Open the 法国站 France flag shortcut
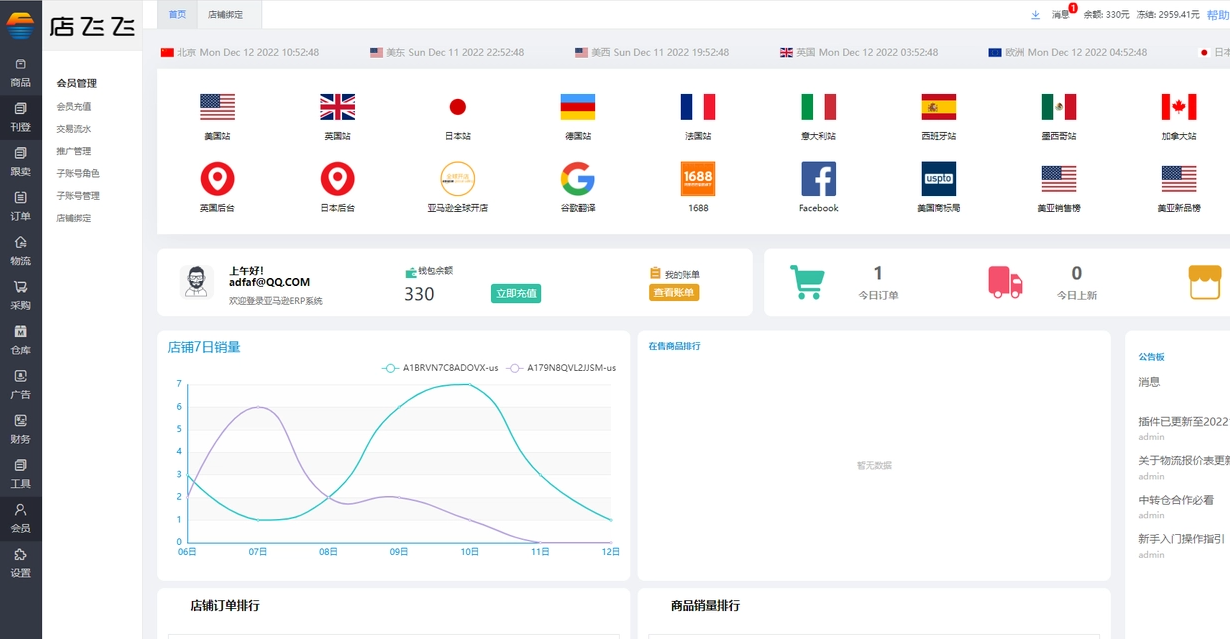 click(x=698, y=107)
